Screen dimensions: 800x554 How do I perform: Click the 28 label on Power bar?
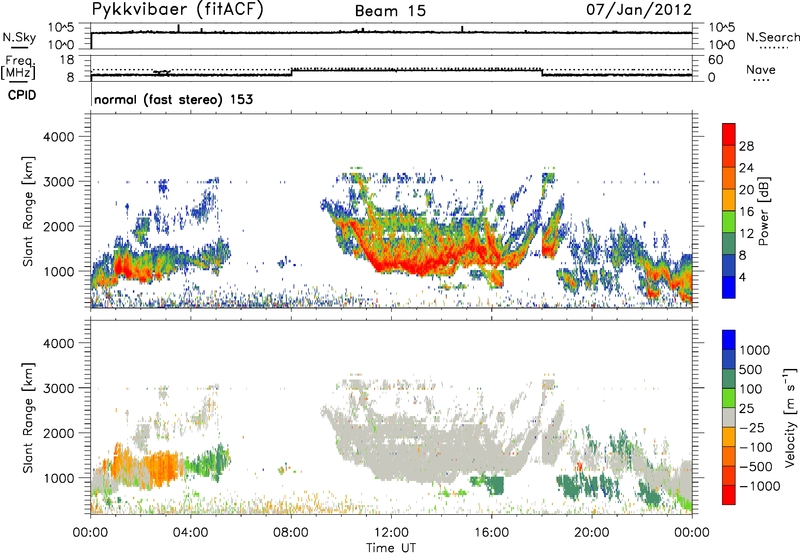746,146
